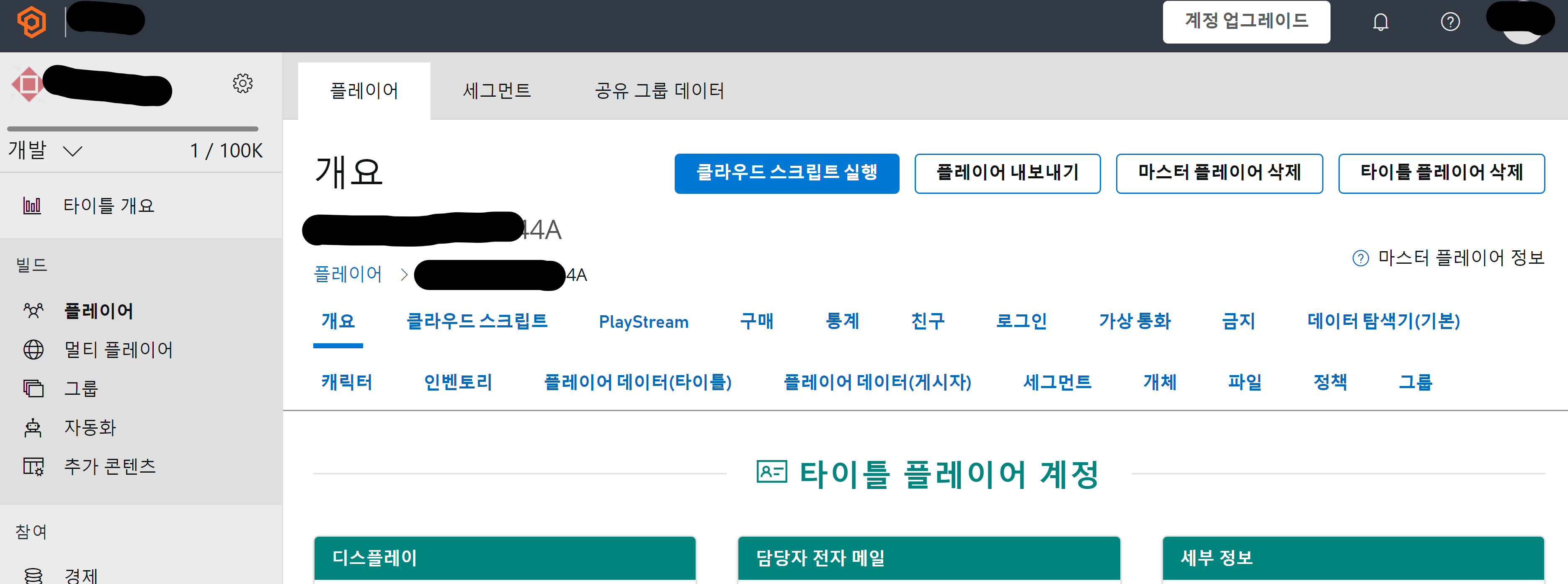
Task: Expand the 개발 environment dropdown chevron
Action: coord(72,151)
